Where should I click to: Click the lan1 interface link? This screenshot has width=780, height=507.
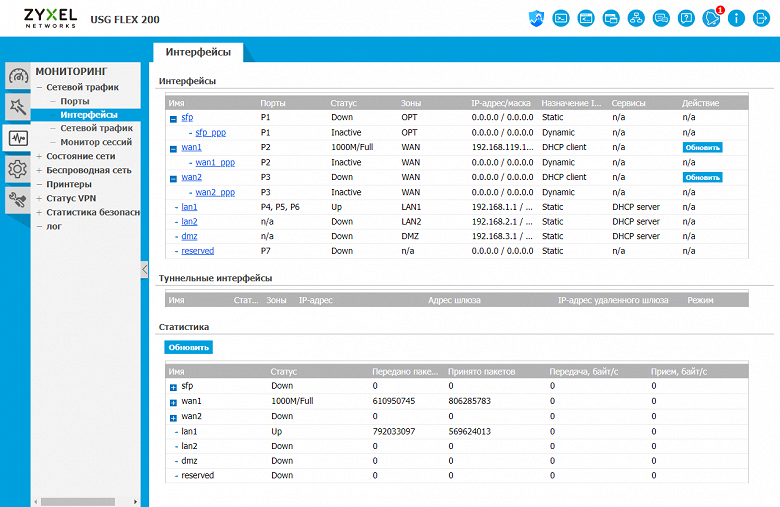click(x=189, y=206)
